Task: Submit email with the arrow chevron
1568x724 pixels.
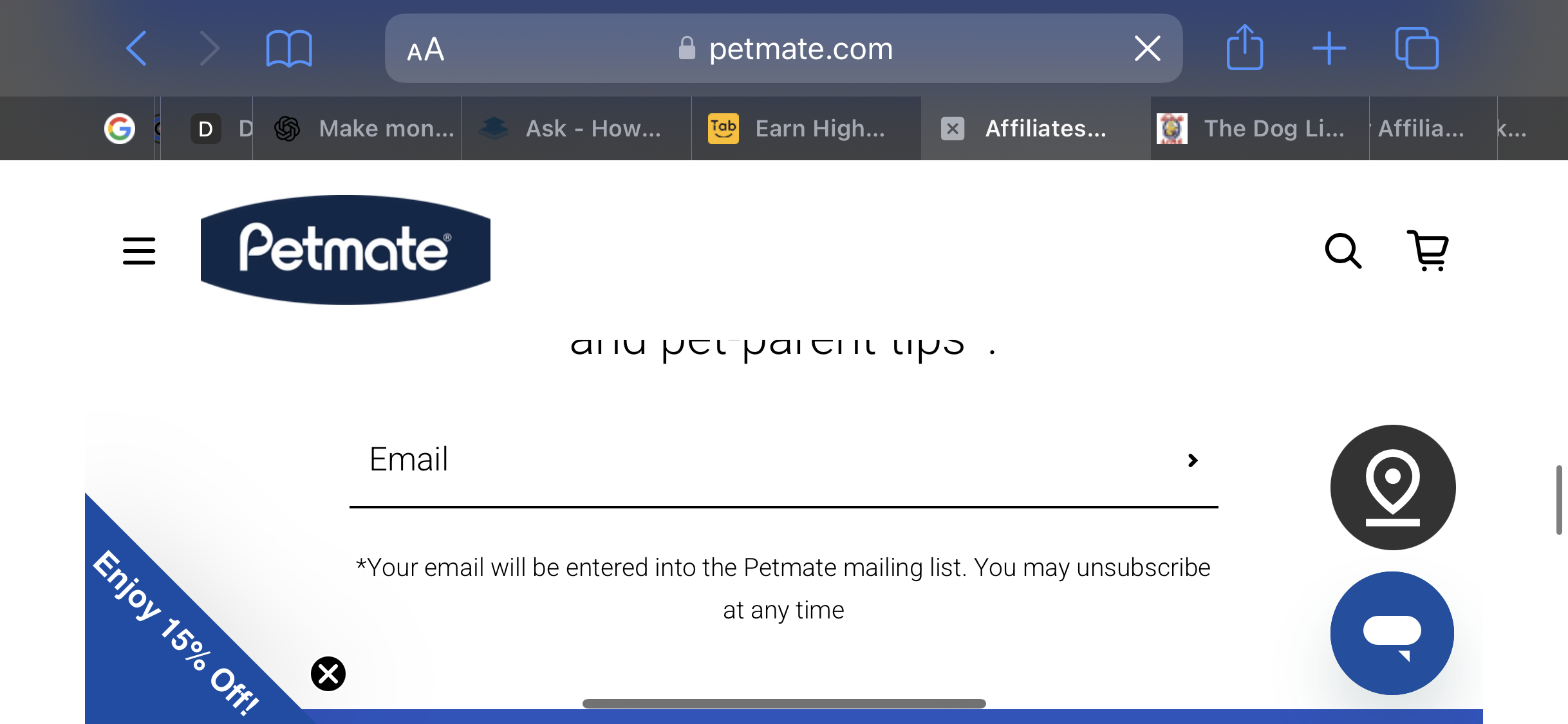Action: point(1193,460)
